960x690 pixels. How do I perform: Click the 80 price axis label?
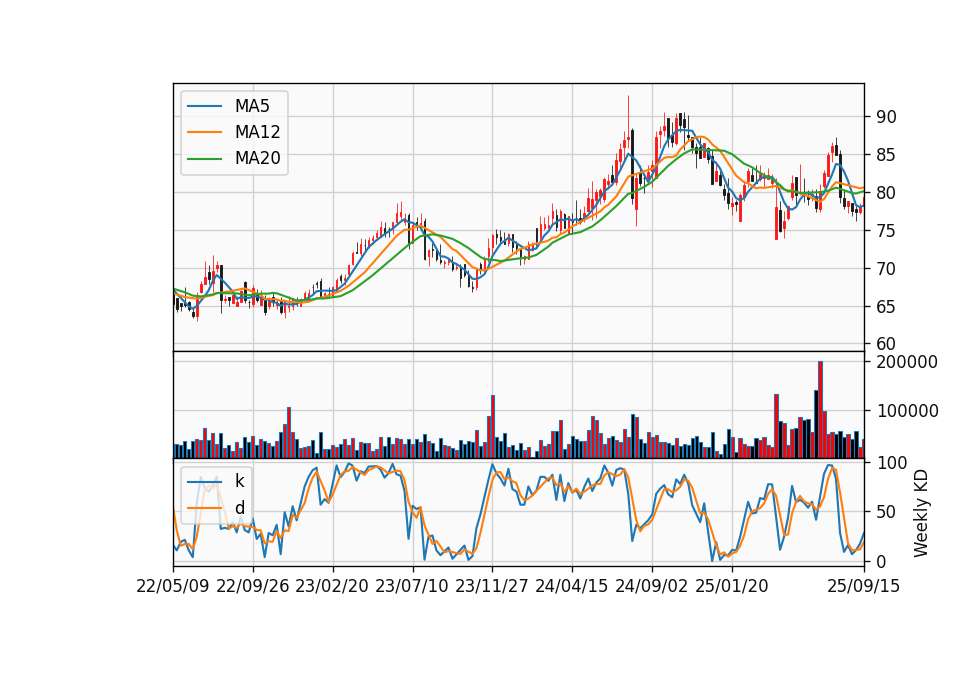pos(886,193)
